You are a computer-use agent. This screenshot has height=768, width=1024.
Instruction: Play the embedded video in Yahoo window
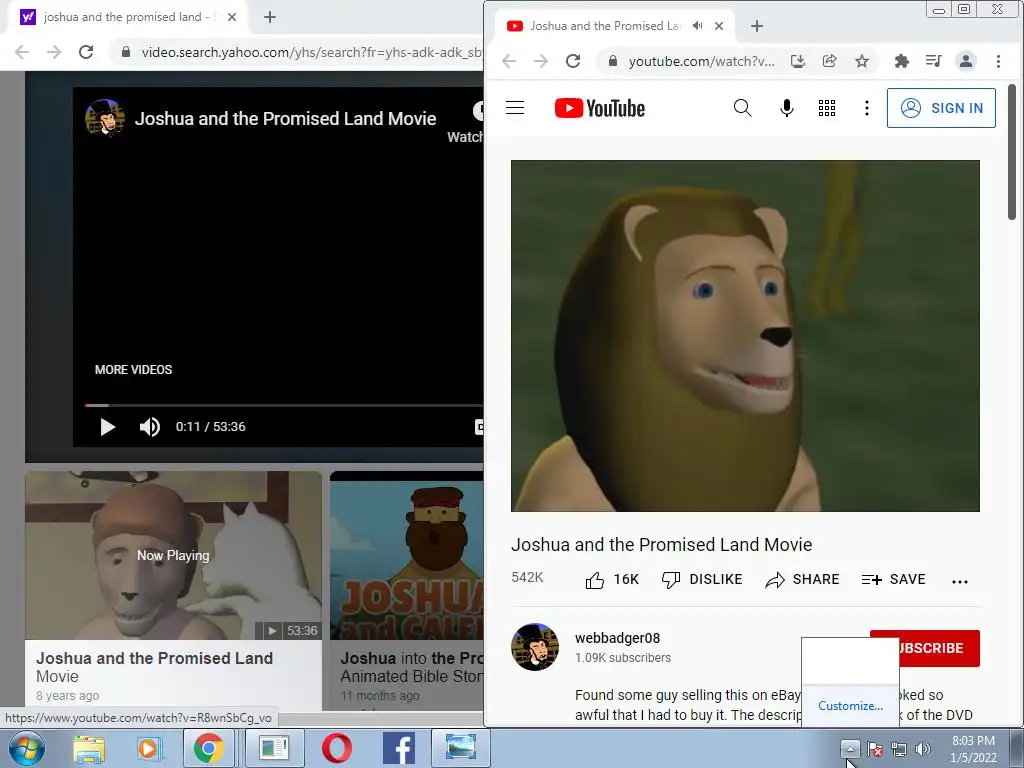click(x=108, y=427)
